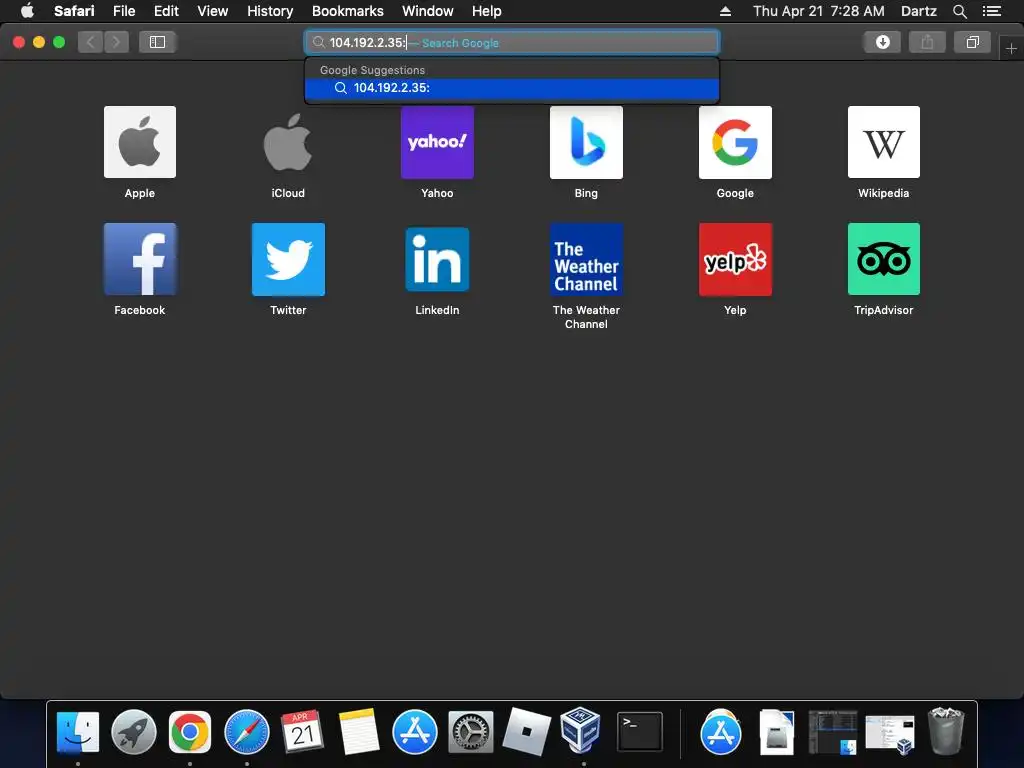Show the tab overview button

click(x=972, y=42)
